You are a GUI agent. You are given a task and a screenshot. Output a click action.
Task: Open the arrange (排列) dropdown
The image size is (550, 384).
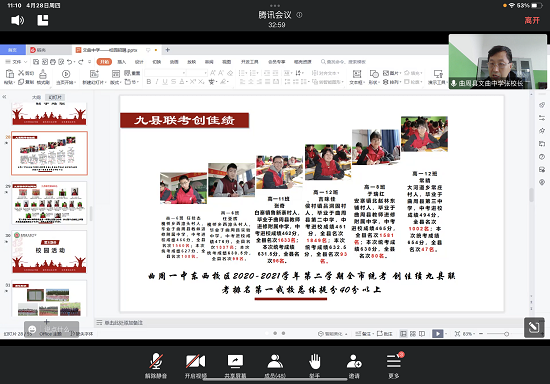391,82
